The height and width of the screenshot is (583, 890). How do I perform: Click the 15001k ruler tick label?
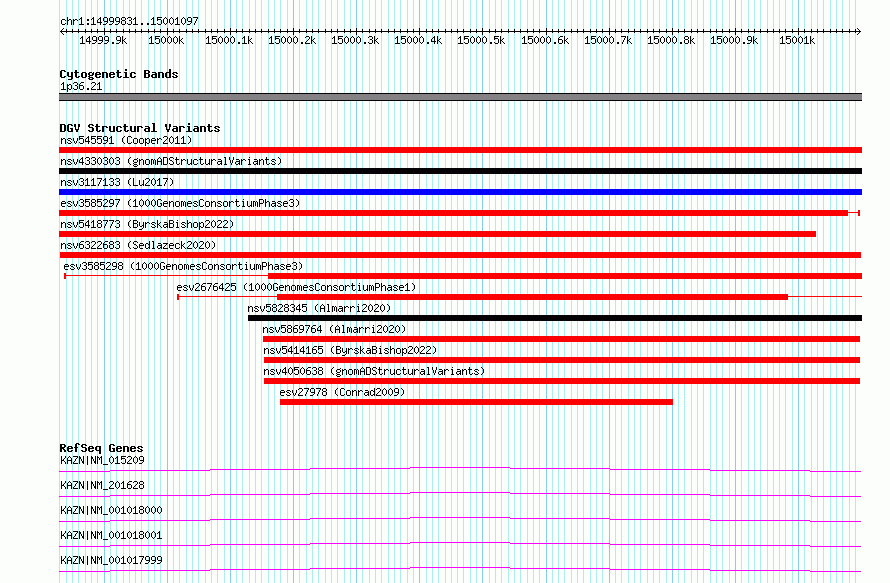(x=797, y=40)
